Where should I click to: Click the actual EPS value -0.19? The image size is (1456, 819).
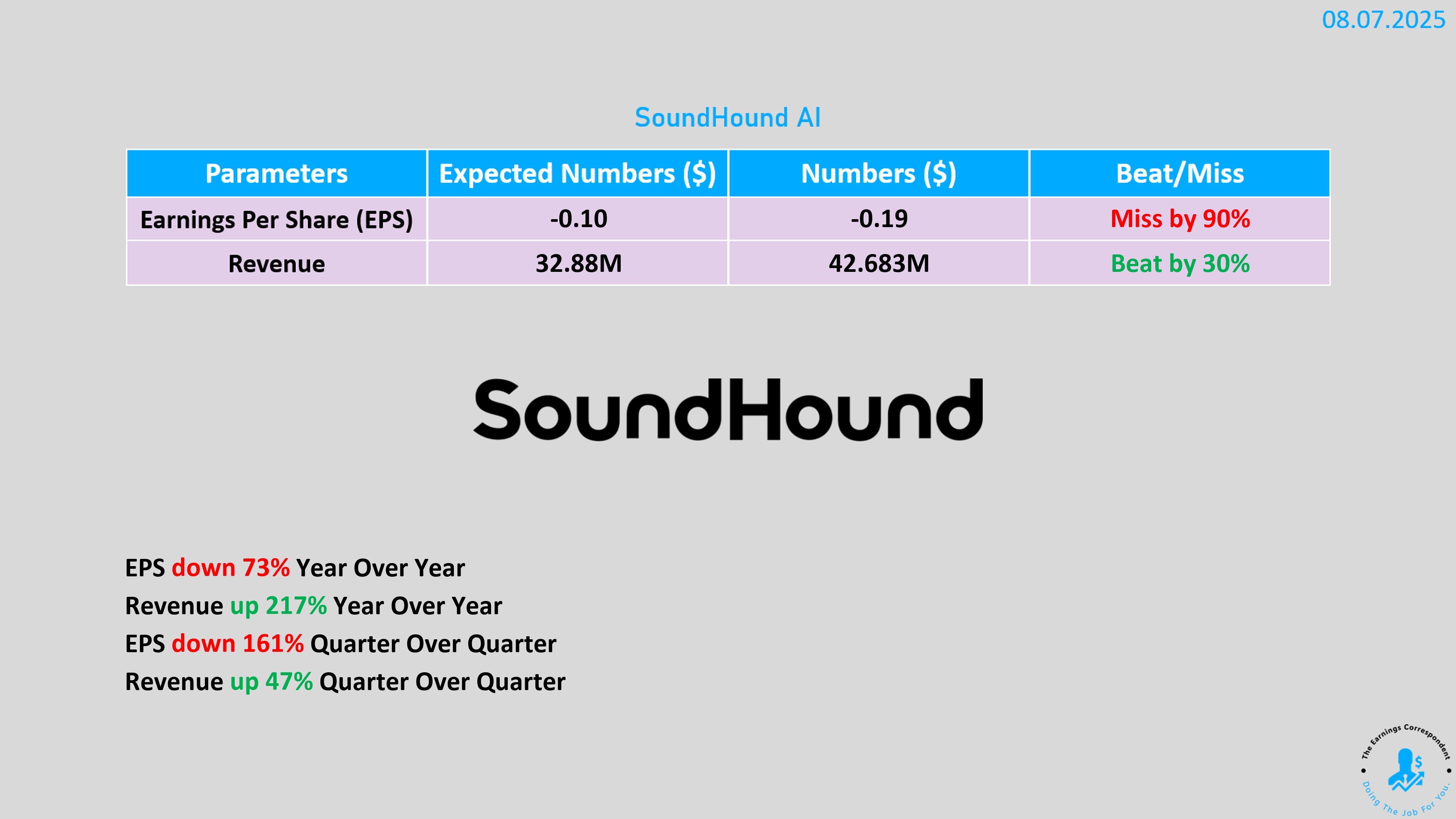point(879,219)
